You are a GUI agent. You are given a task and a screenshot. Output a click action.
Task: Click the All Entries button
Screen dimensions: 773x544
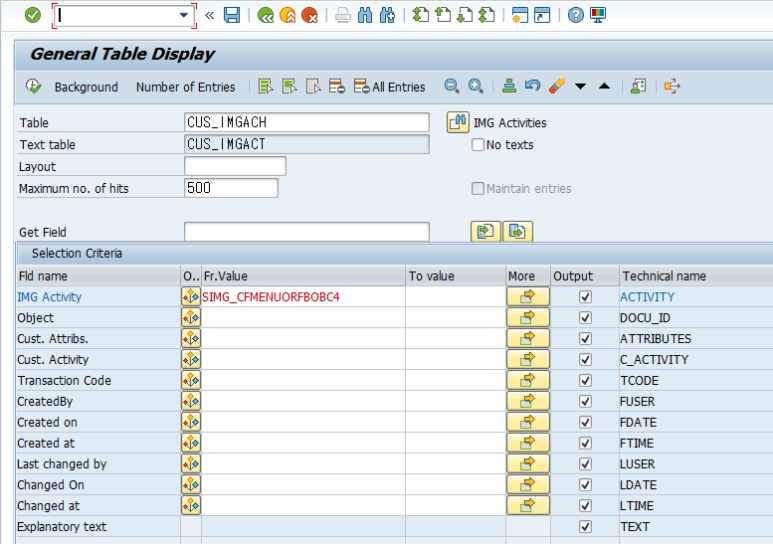coord(389,87)
